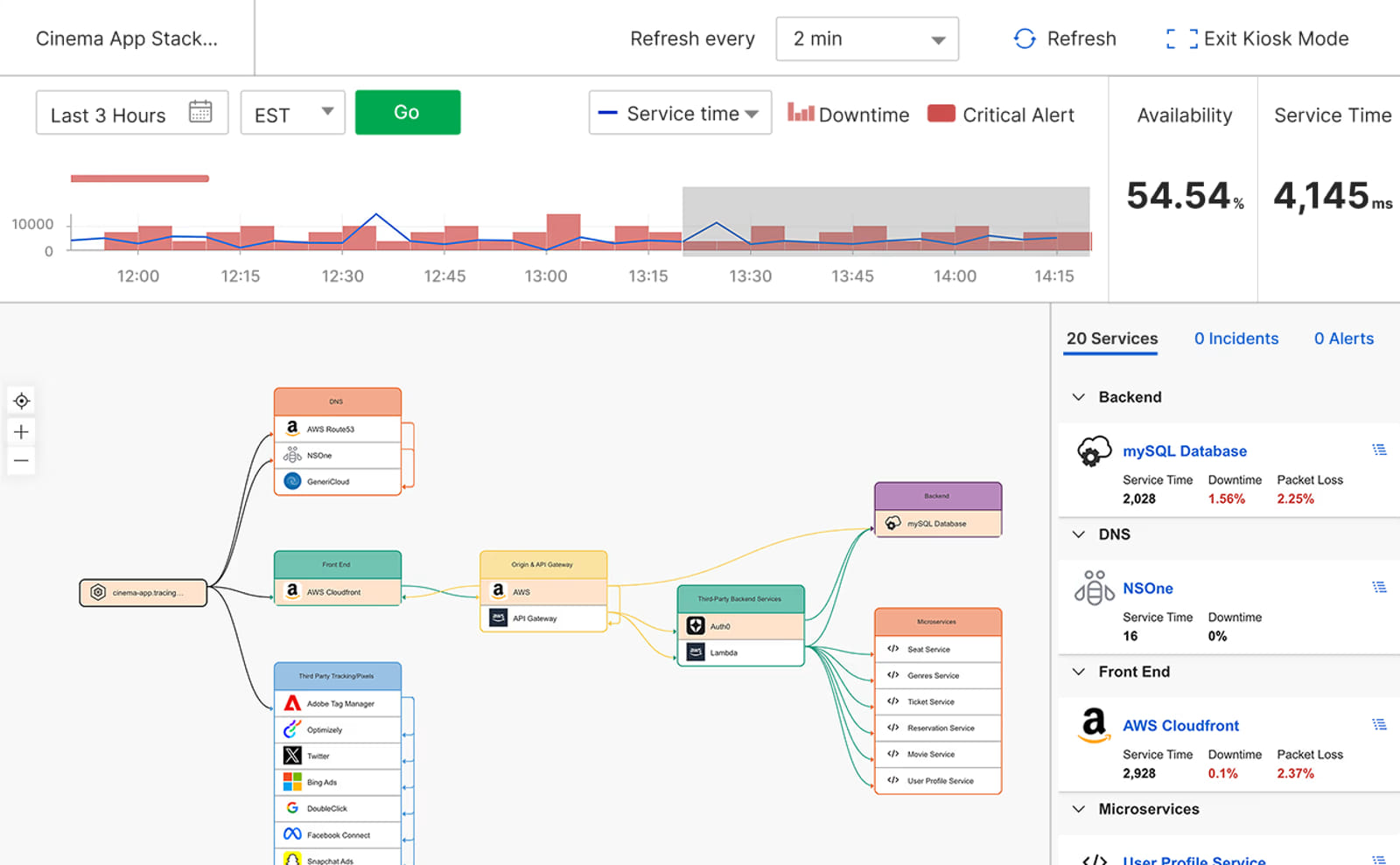The height and width of the screenshot is (865, 1400).
Task: Click the mySQL Database cloud gear icon in panel
Action: point(1094,451)
